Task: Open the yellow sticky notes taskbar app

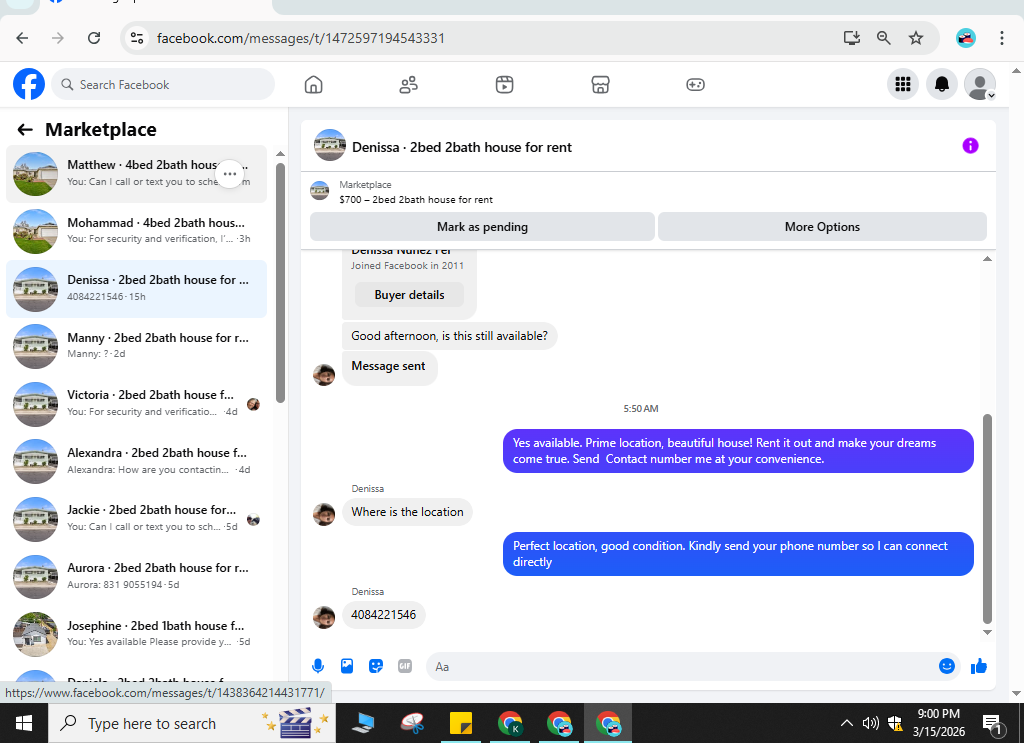Action: tap(460, 723)
